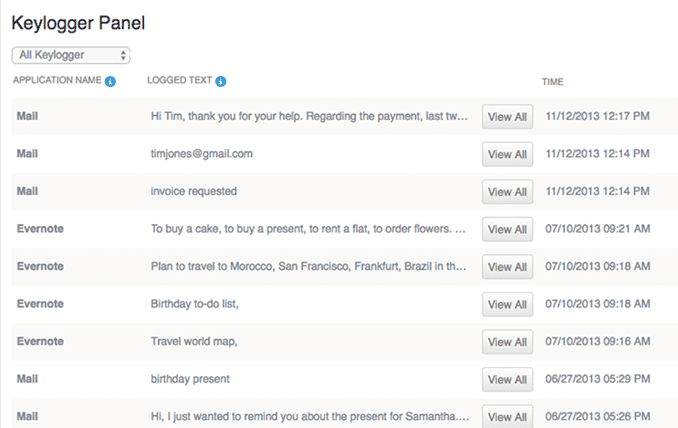678x428 pixels.
Task: Click the Application Name column header
Action: 57,80
